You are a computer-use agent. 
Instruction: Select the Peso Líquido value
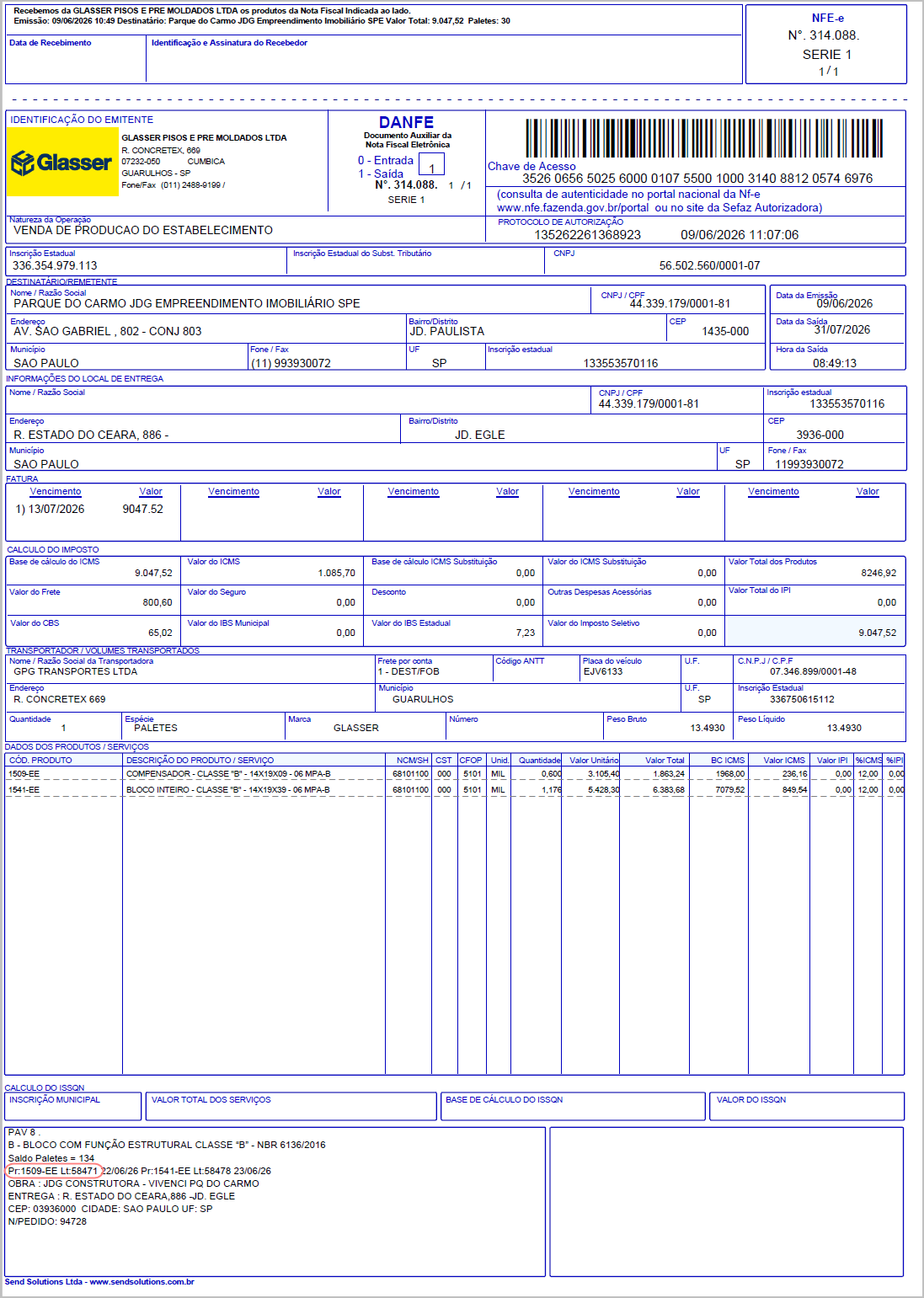(x=844, y=728)
